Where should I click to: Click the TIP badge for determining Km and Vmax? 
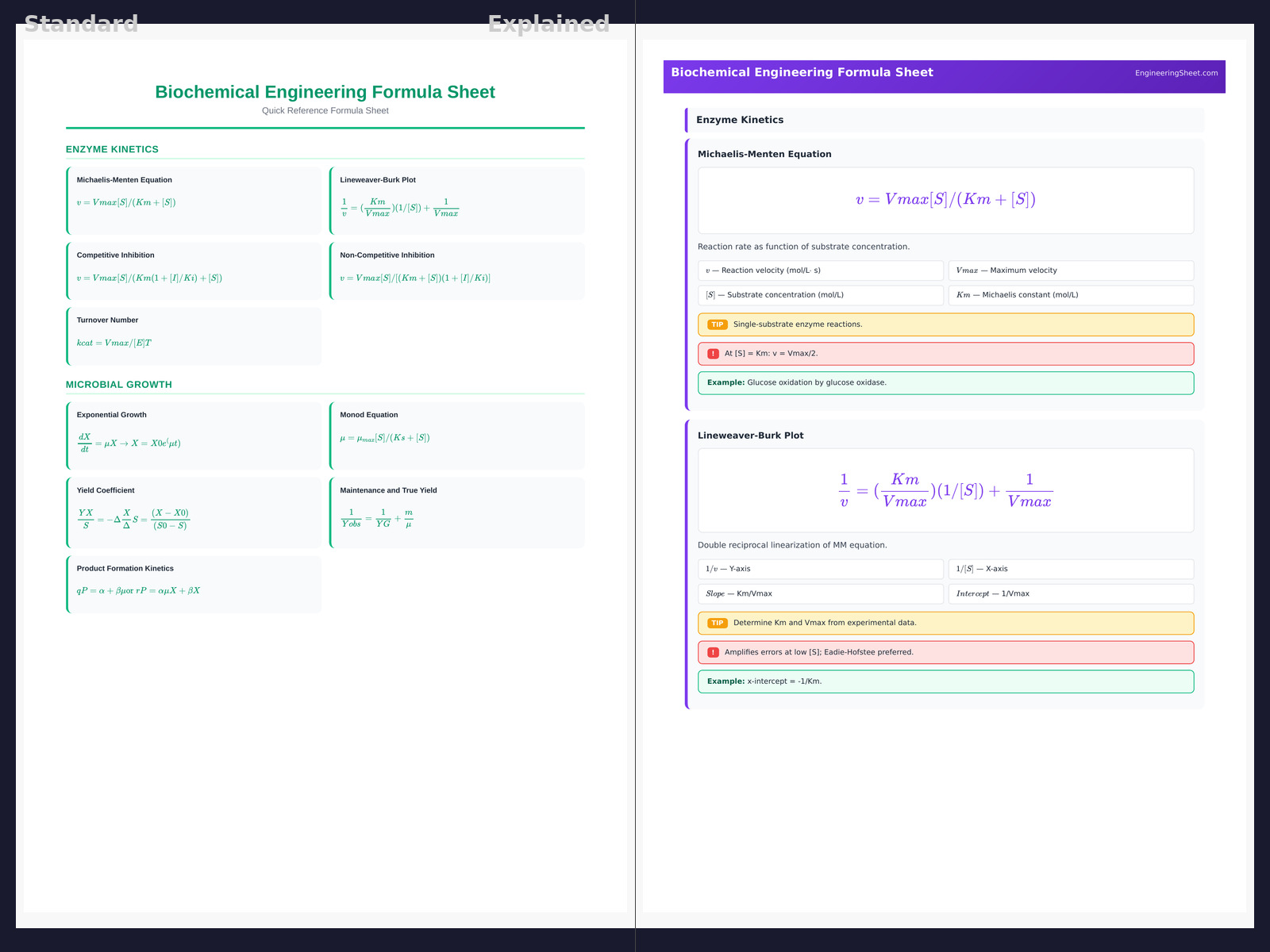717,623
